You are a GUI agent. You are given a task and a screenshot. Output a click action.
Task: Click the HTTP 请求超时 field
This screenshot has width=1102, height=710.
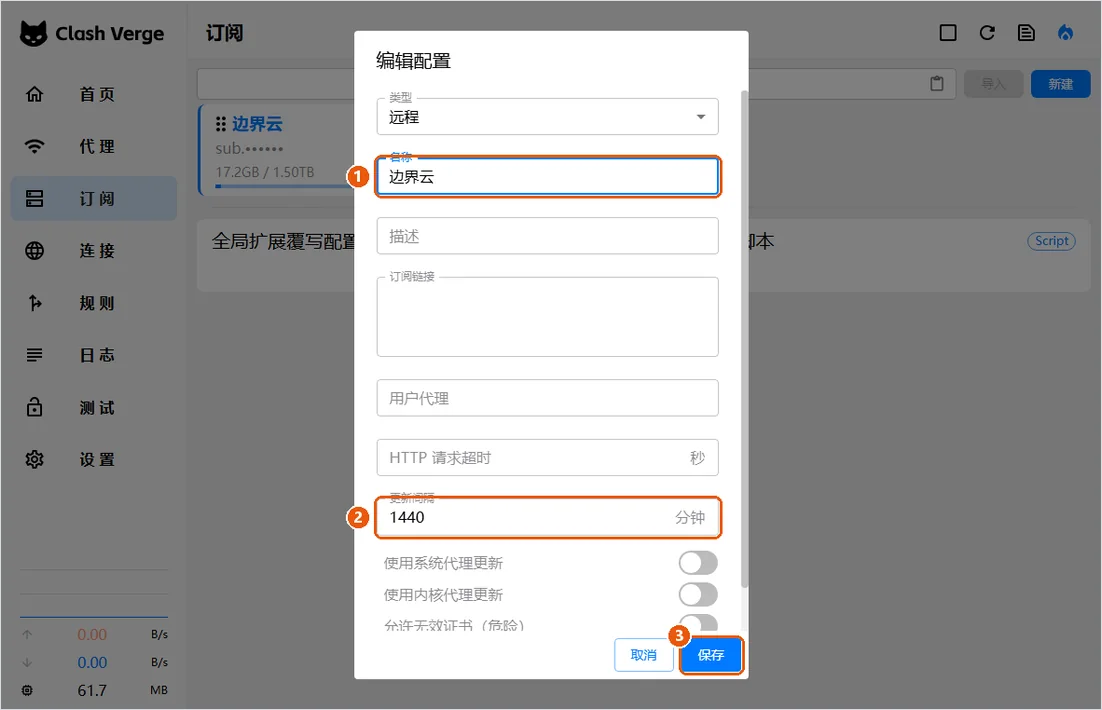coord(547,458)
